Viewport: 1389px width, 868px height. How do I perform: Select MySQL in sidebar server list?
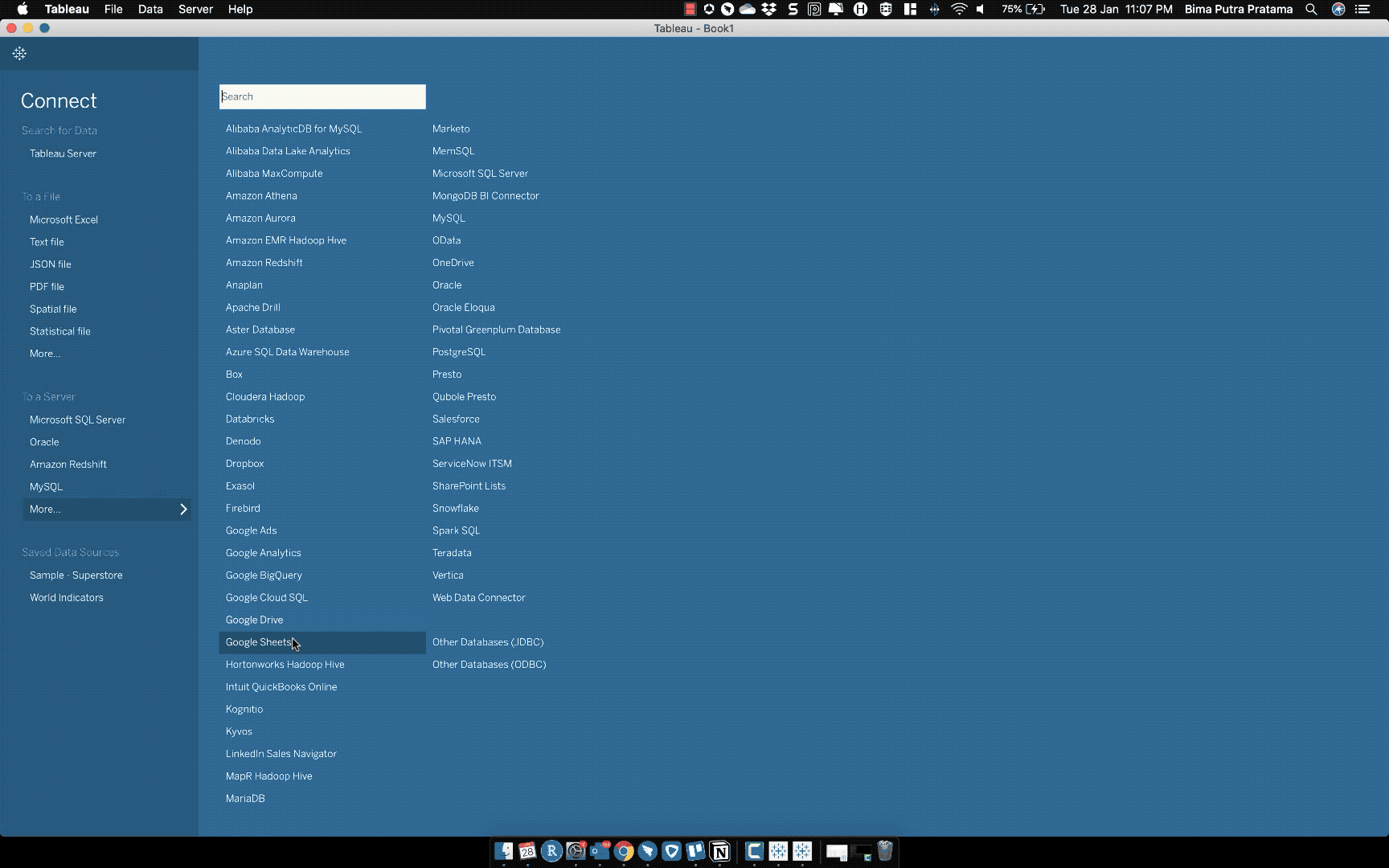pyautogui.click(x=46, y=487)
